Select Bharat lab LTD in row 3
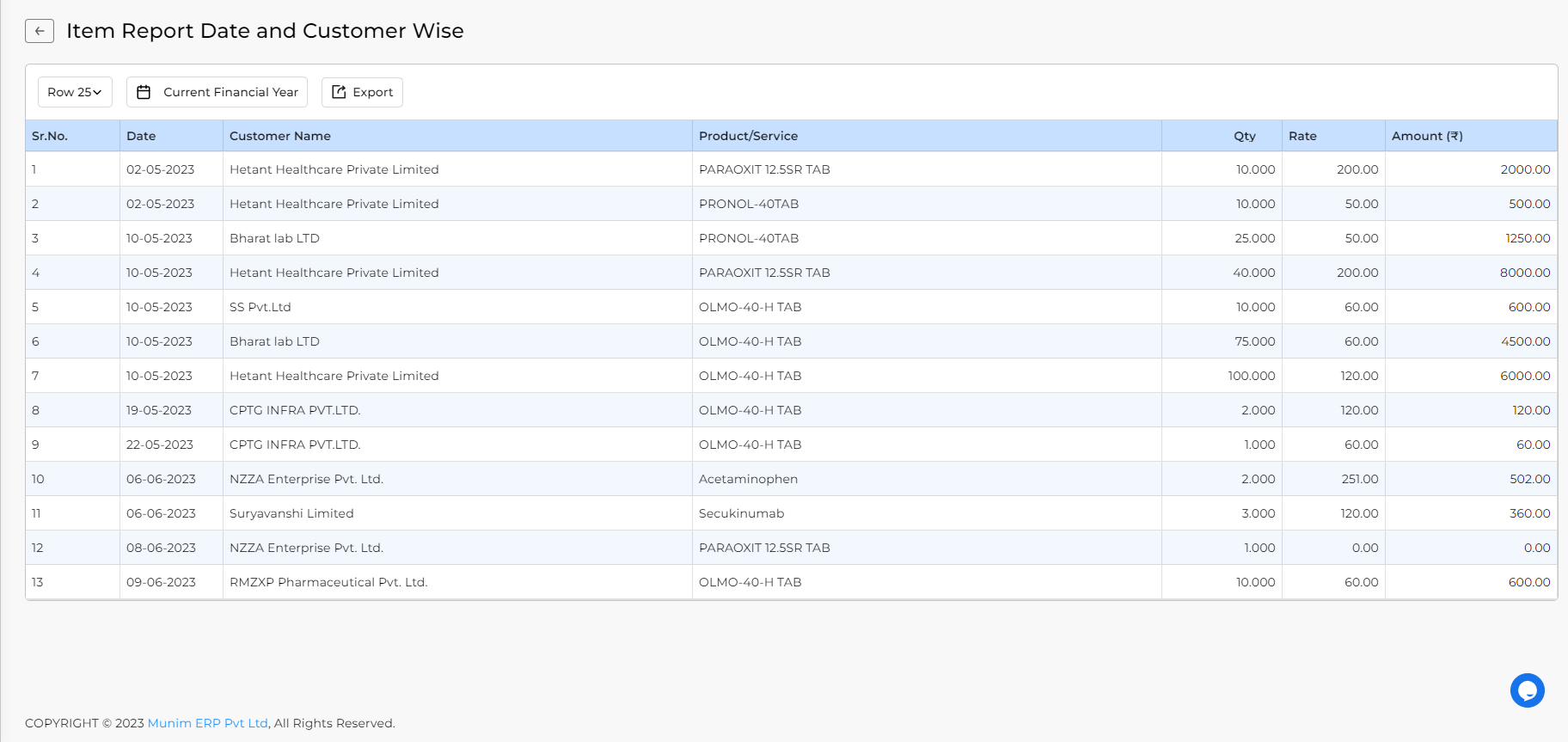The width and height of the screenshot is (1568, 742). tap(274, 238)
